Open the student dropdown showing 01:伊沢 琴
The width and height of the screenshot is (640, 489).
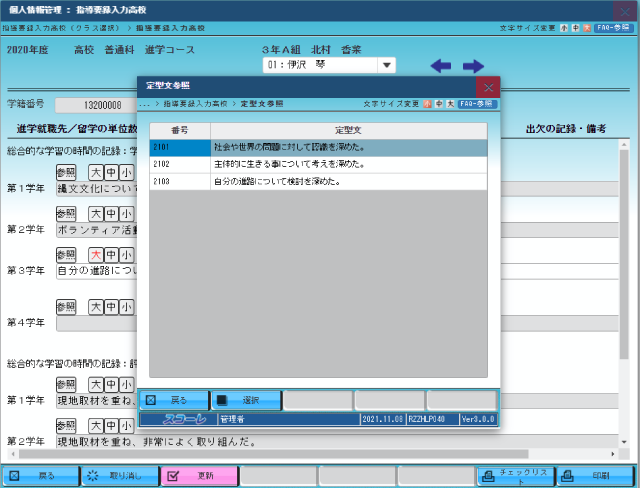(387, 66)
